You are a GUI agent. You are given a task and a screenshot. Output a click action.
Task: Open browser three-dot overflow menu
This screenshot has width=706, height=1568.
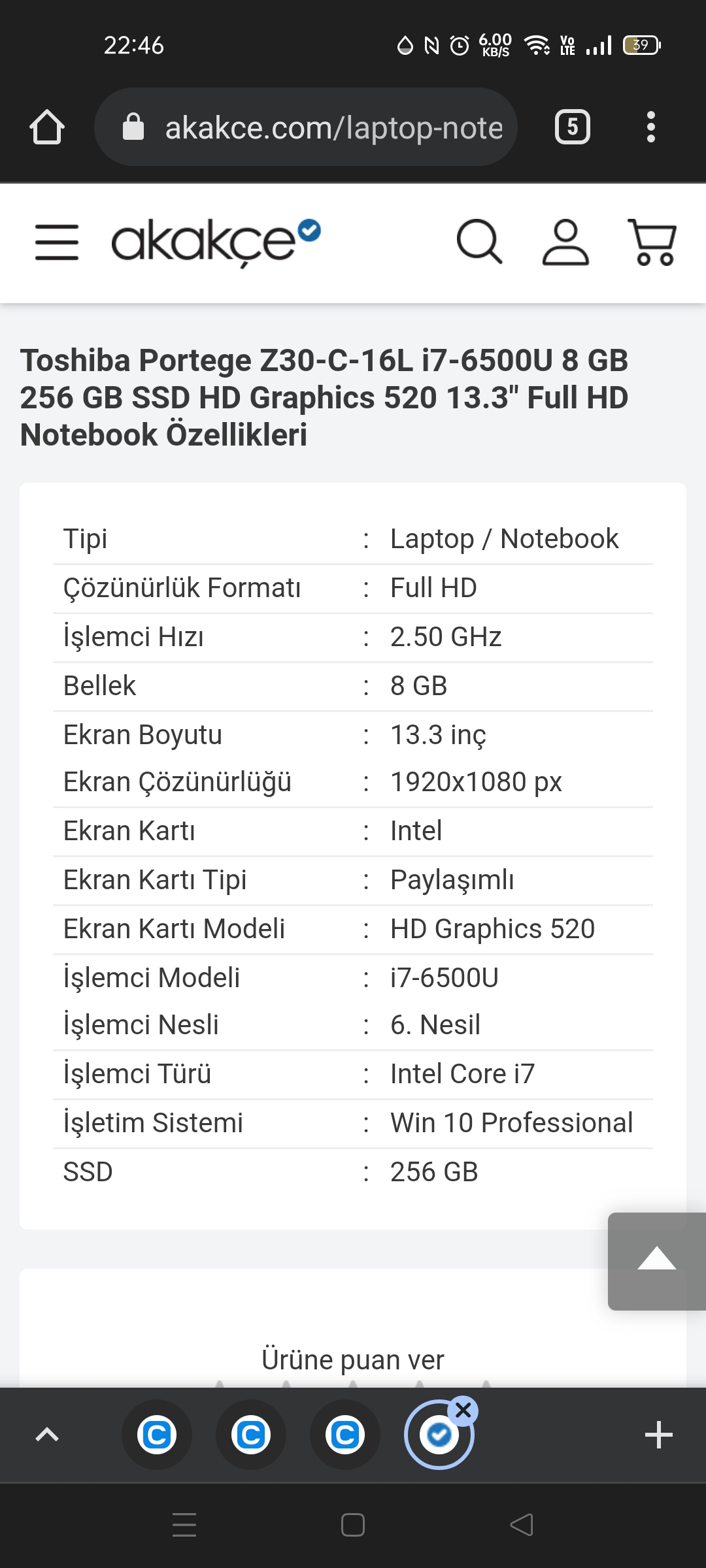[650, 127]
